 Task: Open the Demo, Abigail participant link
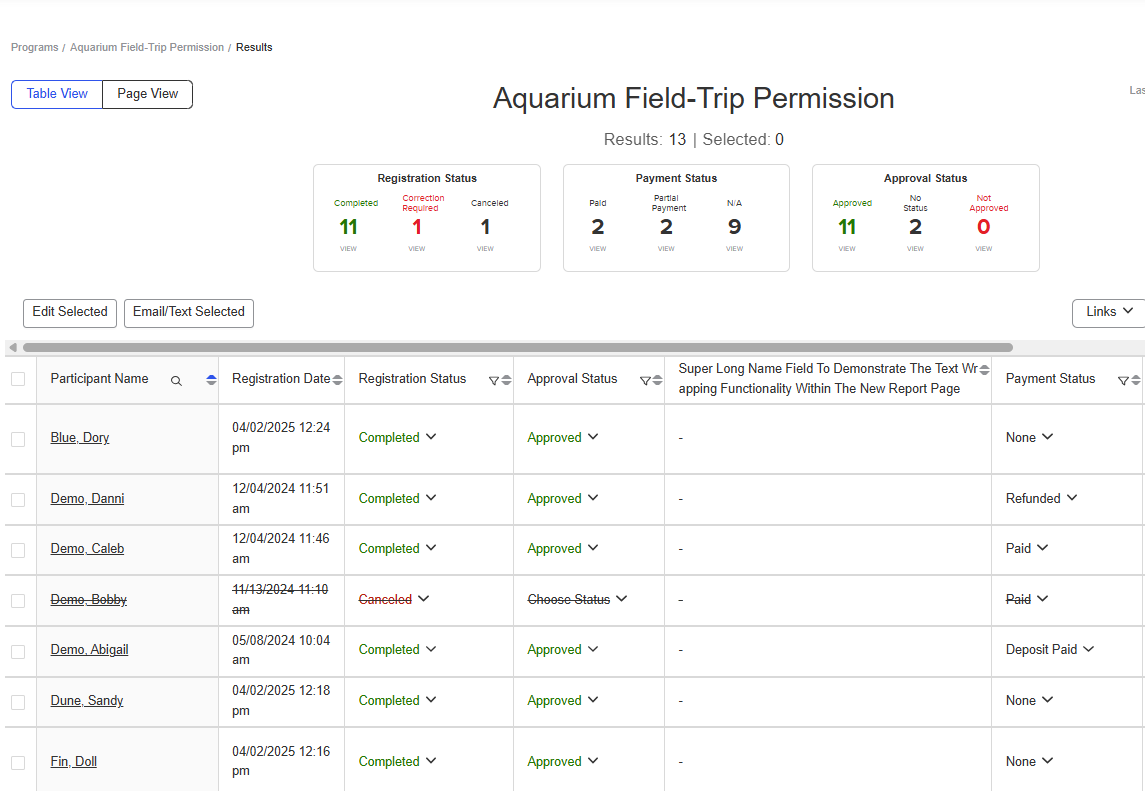(89, 649)
